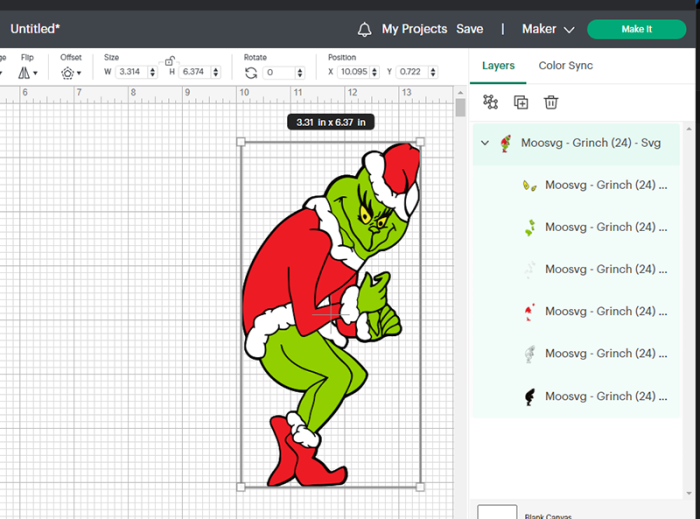Screen dimensions: 700x519
Task: Select the green body Grinch layer
Action: click(x=576, y=227)
